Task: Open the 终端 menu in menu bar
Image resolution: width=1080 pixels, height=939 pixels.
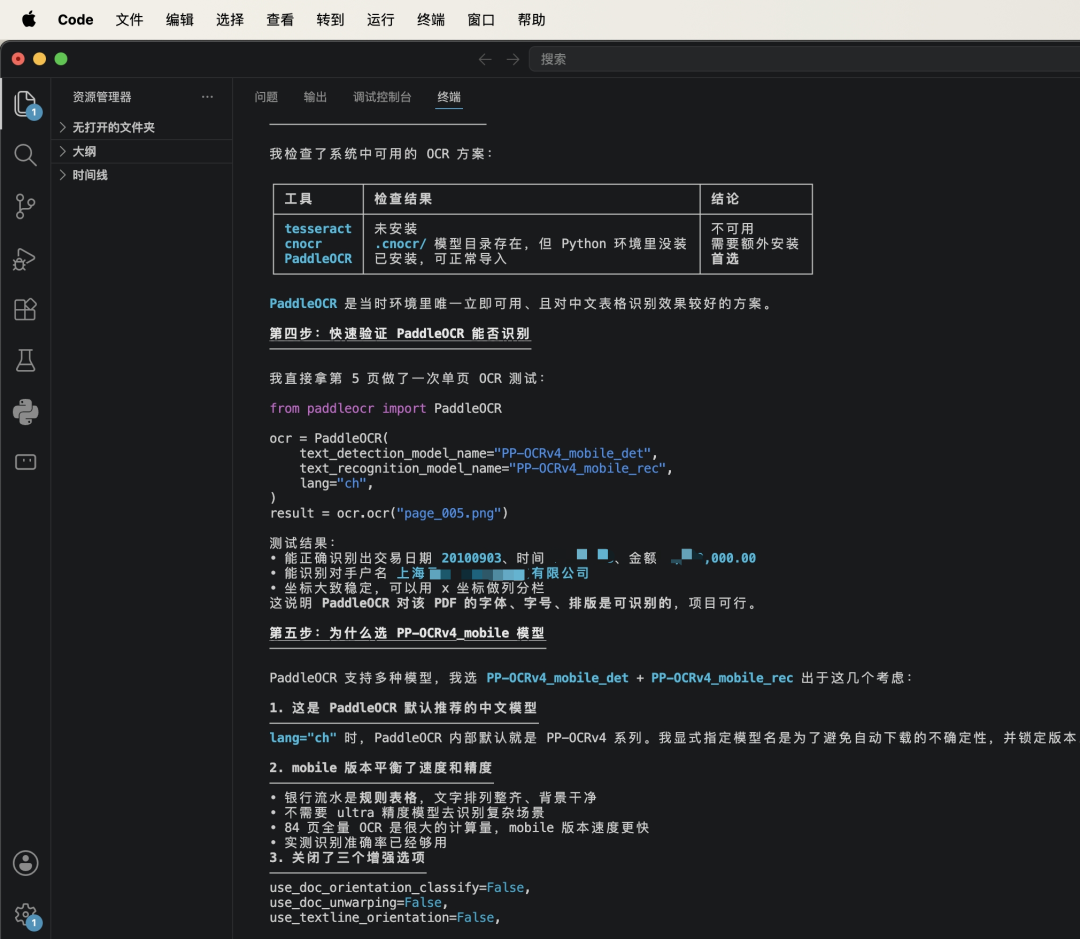Action: 431,19
